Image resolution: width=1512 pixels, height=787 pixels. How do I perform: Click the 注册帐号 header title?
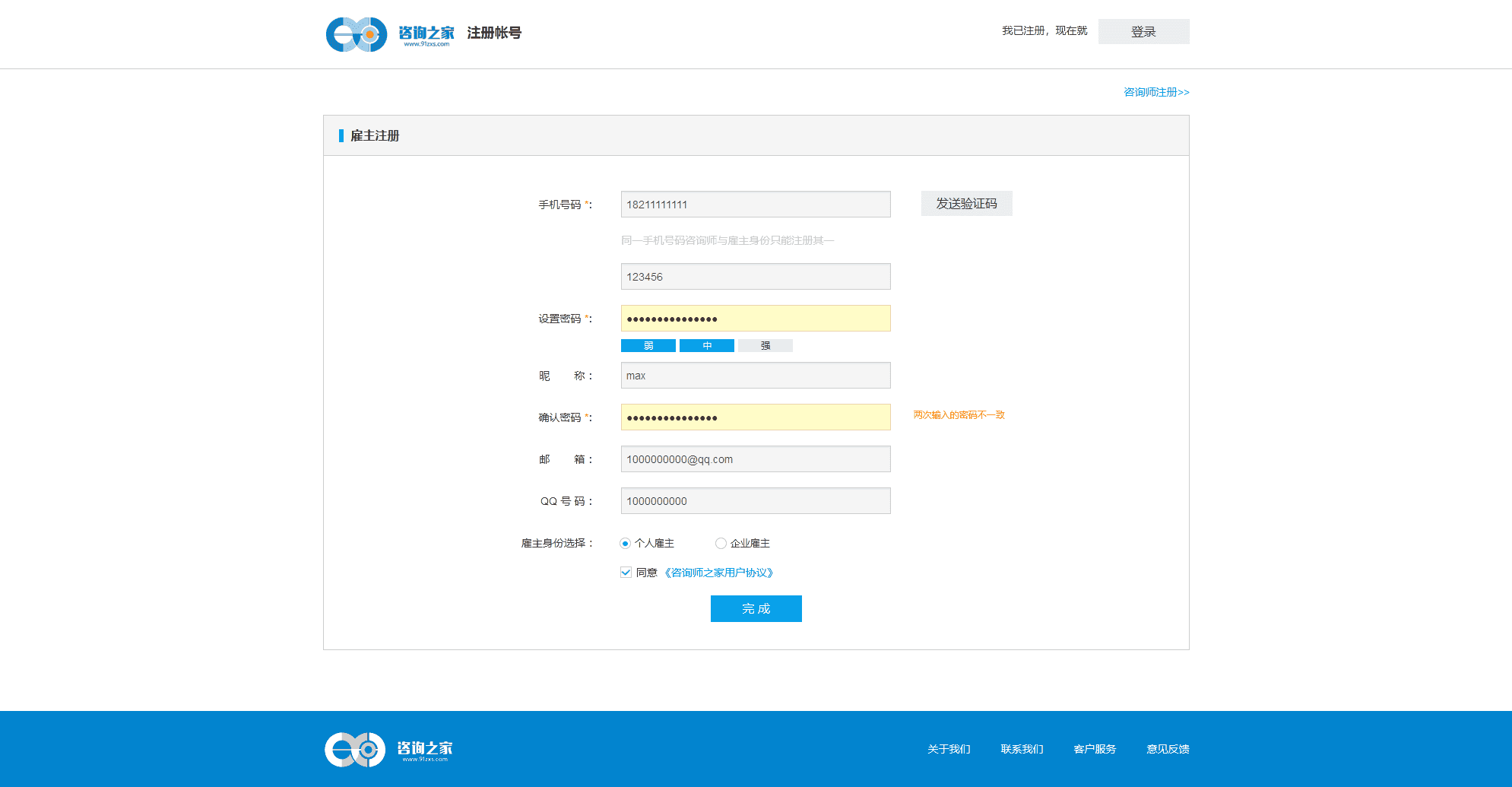point(494,33)
